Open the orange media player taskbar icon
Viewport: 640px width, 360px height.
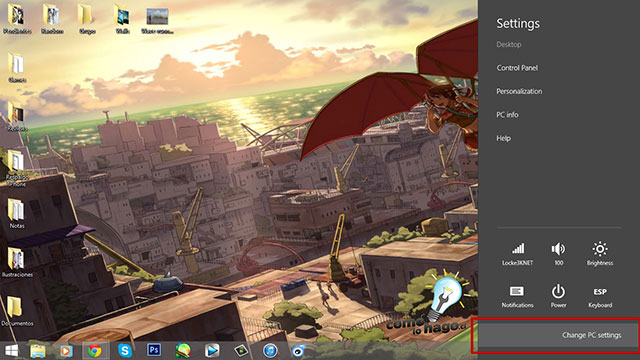66,351
